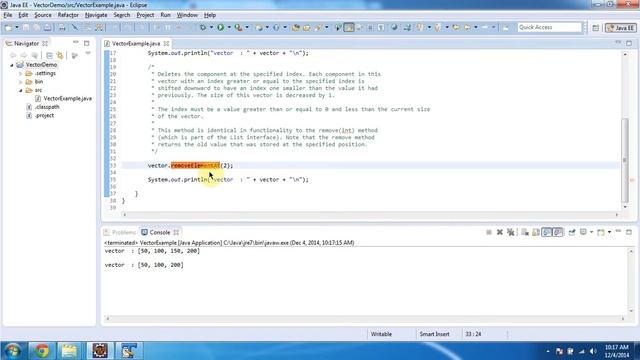The width and height of the screenshot is (640, 360).
Task: Click the Back navigation arrow in toolbar
Action: (467, 27)
